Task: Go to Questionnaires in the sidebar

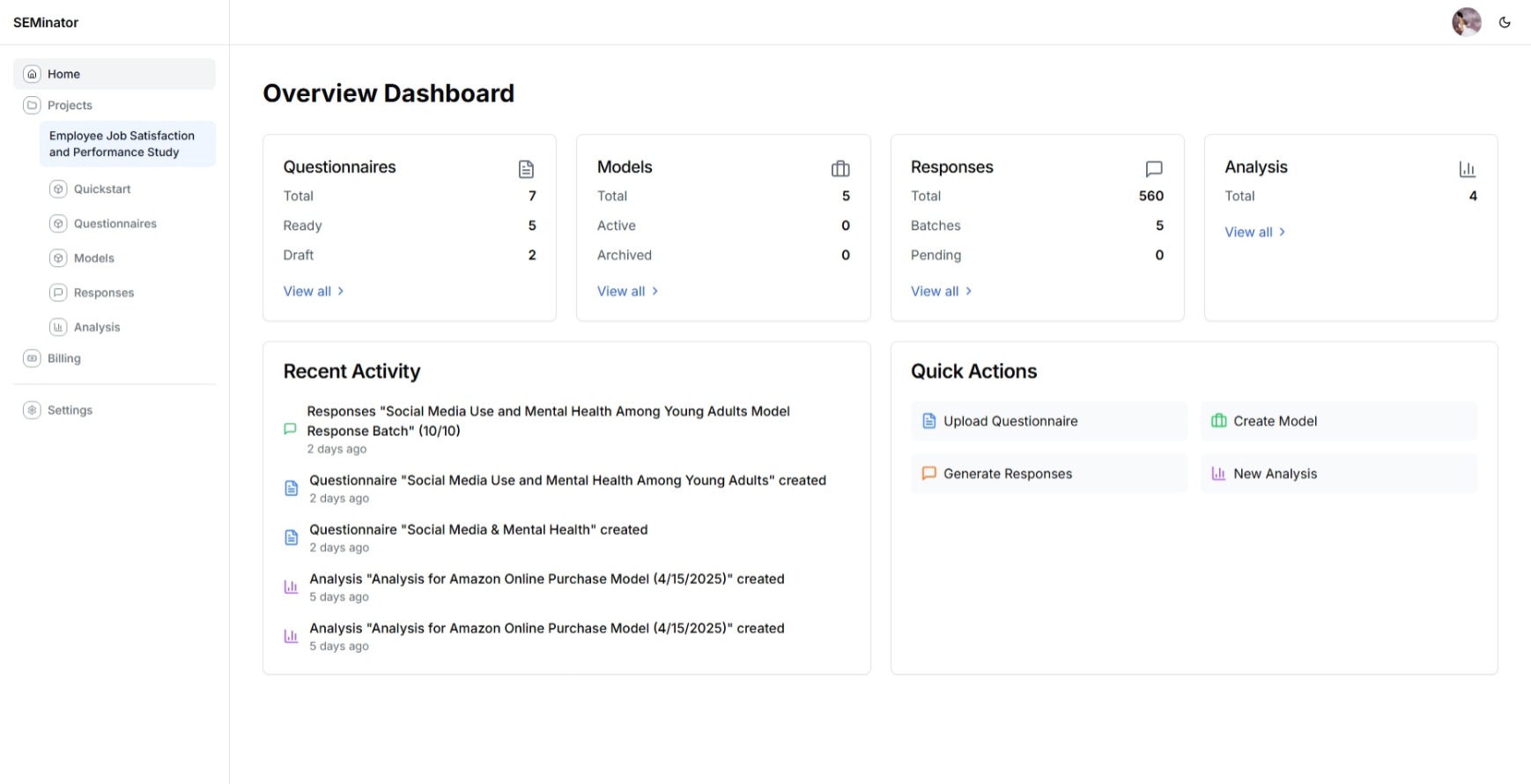Action: [115, 224]
